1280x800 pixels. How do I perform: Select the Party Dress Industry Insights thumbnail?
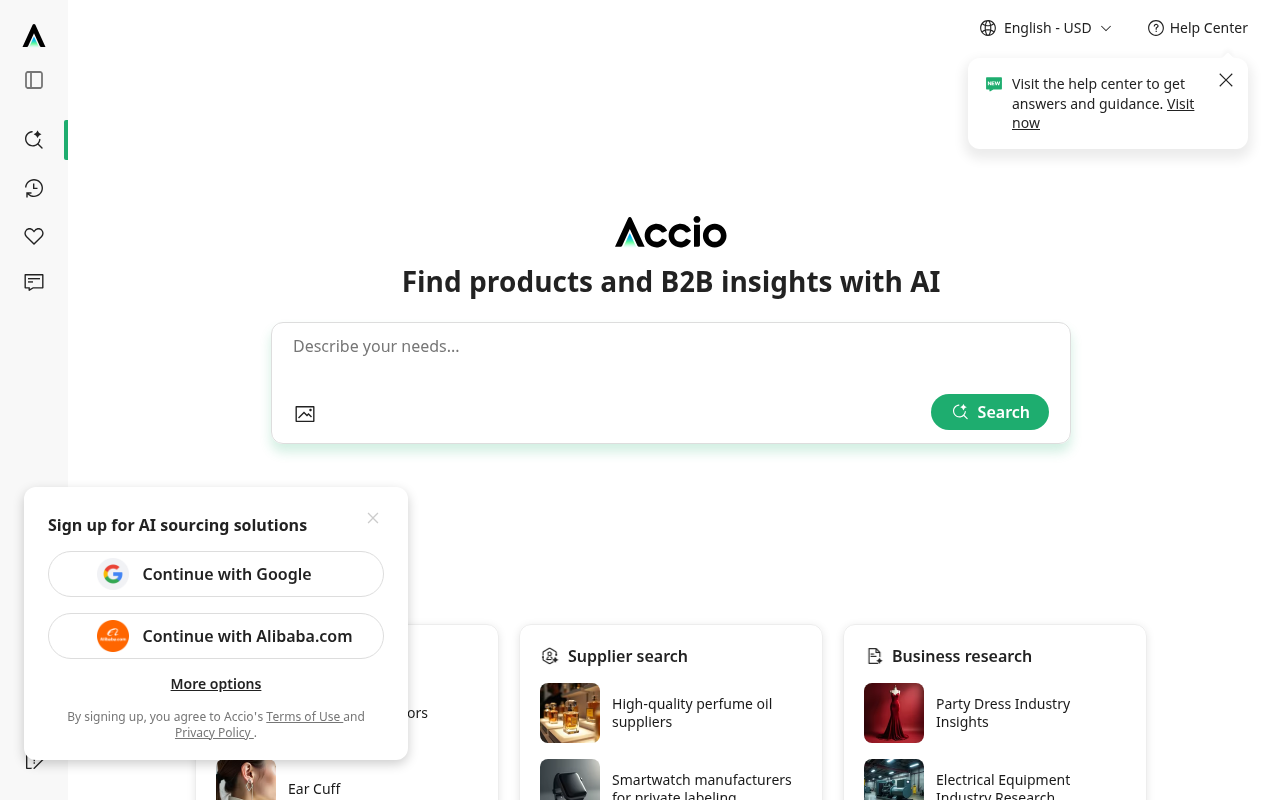[x=893, y=712]
